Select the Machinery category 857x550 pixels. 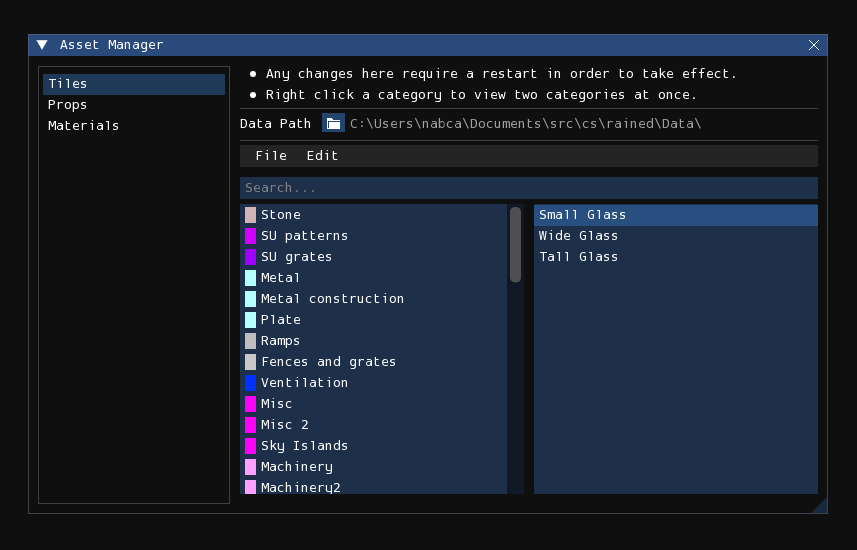coord(375,467)
